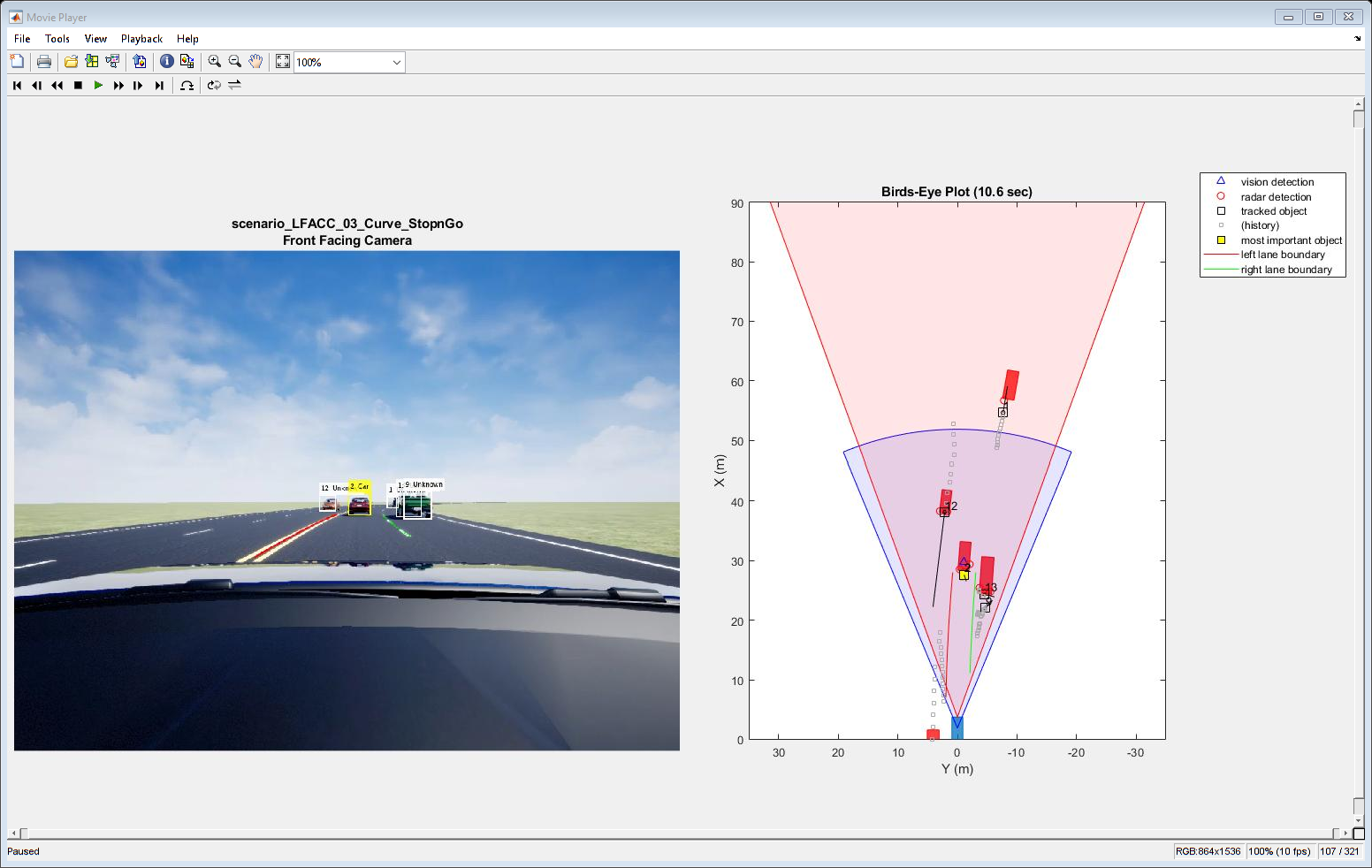
Task: Select the Zoom In magnifier
Action: click(214, 61)
